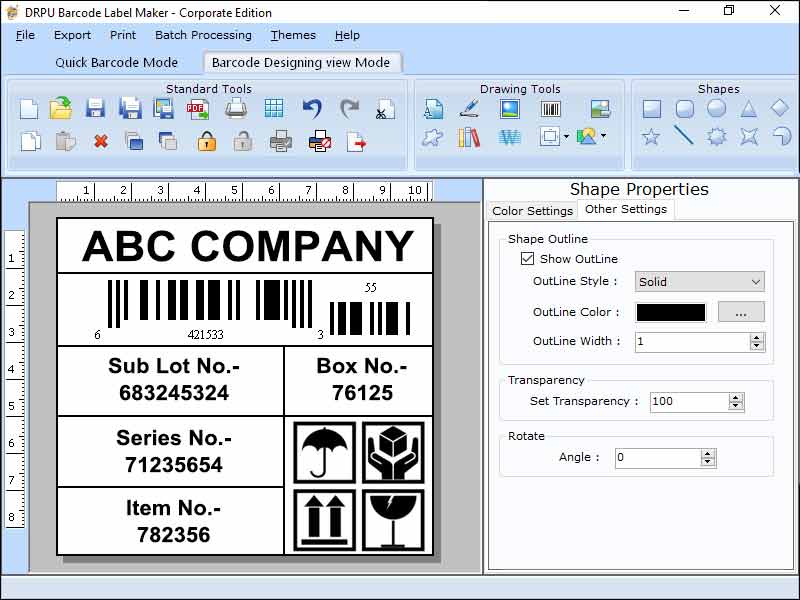Image resolution: width=800 pixels, height=600 pixels.
Task: Click the OutLine Color swatch
Action: point(670,312)
